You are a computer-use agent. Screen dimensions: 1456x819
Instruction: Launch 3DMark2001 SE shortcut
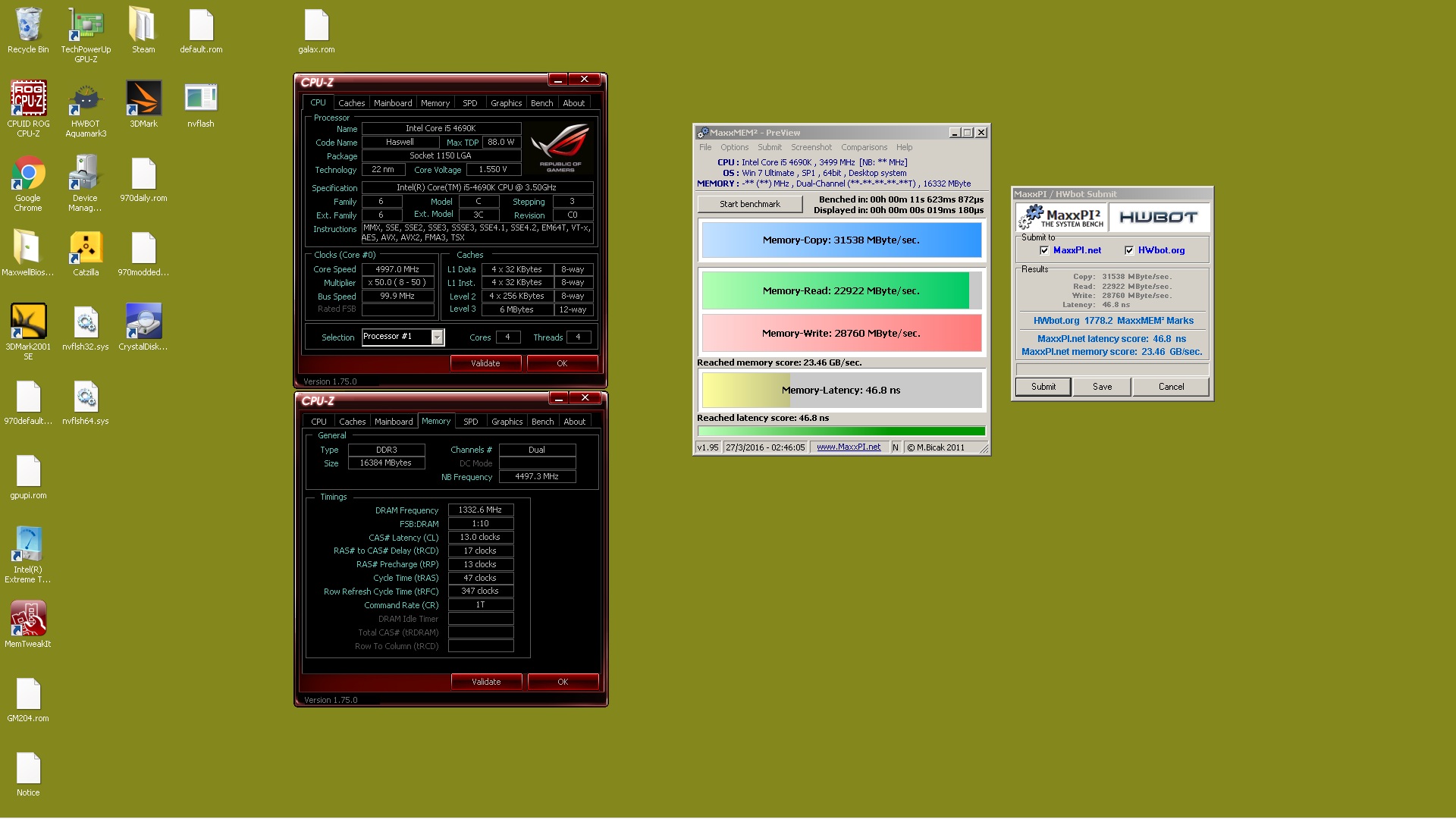[28, 332]
